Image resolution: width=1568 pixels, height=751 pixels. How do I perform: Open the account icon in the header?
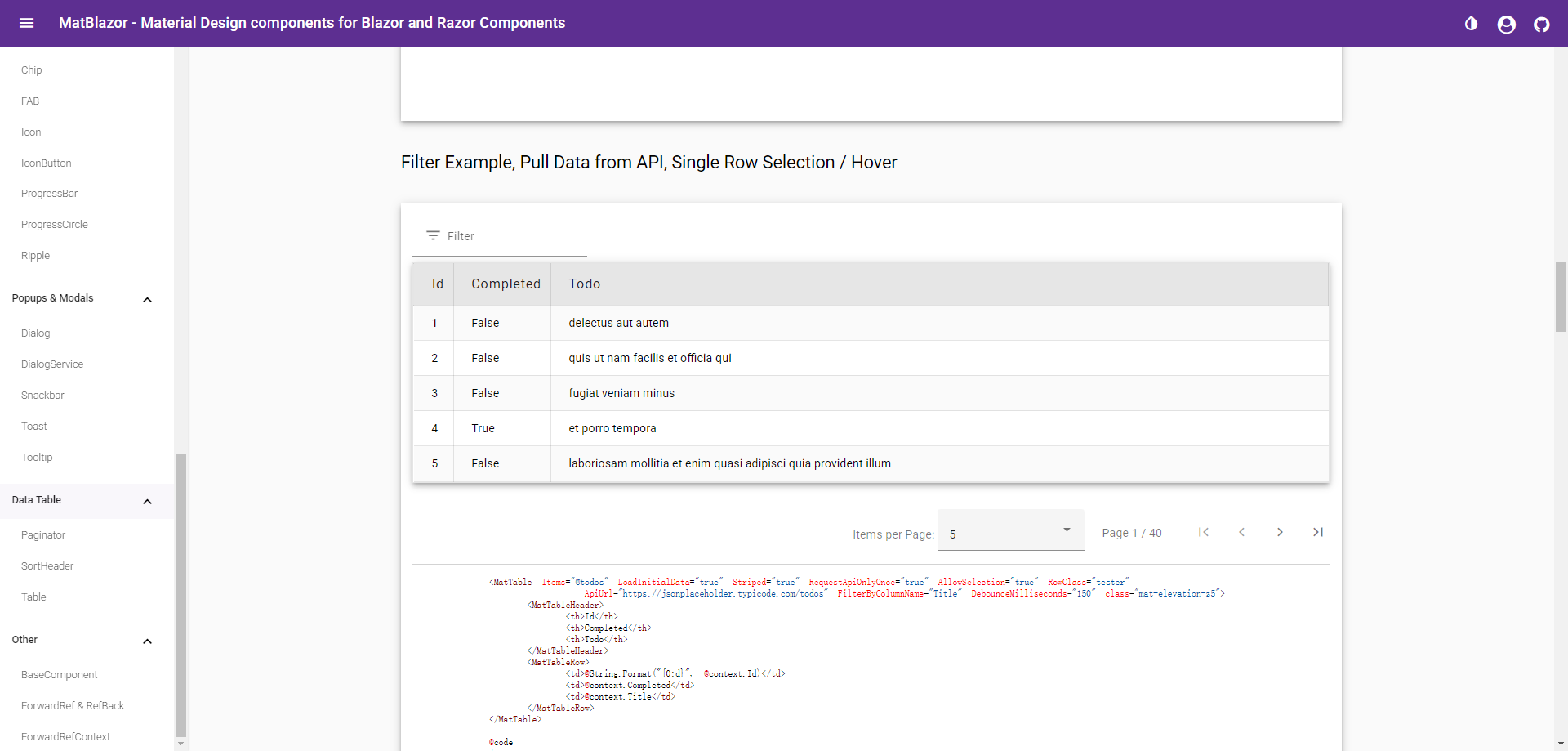coord(1507,24)
